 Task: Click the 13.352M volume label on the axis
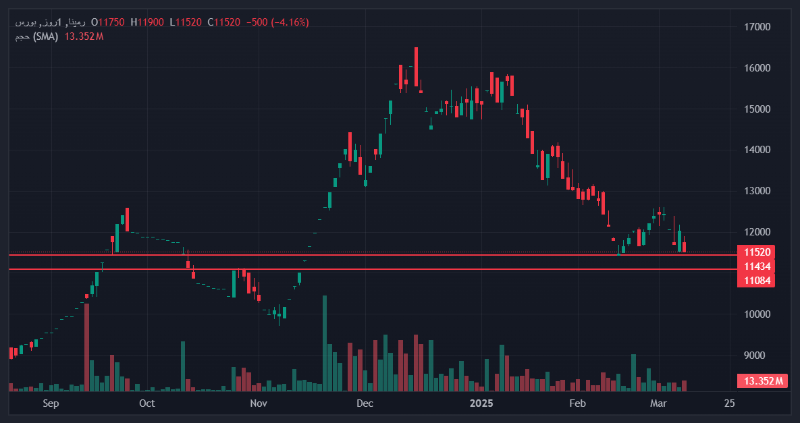(763, 381)
